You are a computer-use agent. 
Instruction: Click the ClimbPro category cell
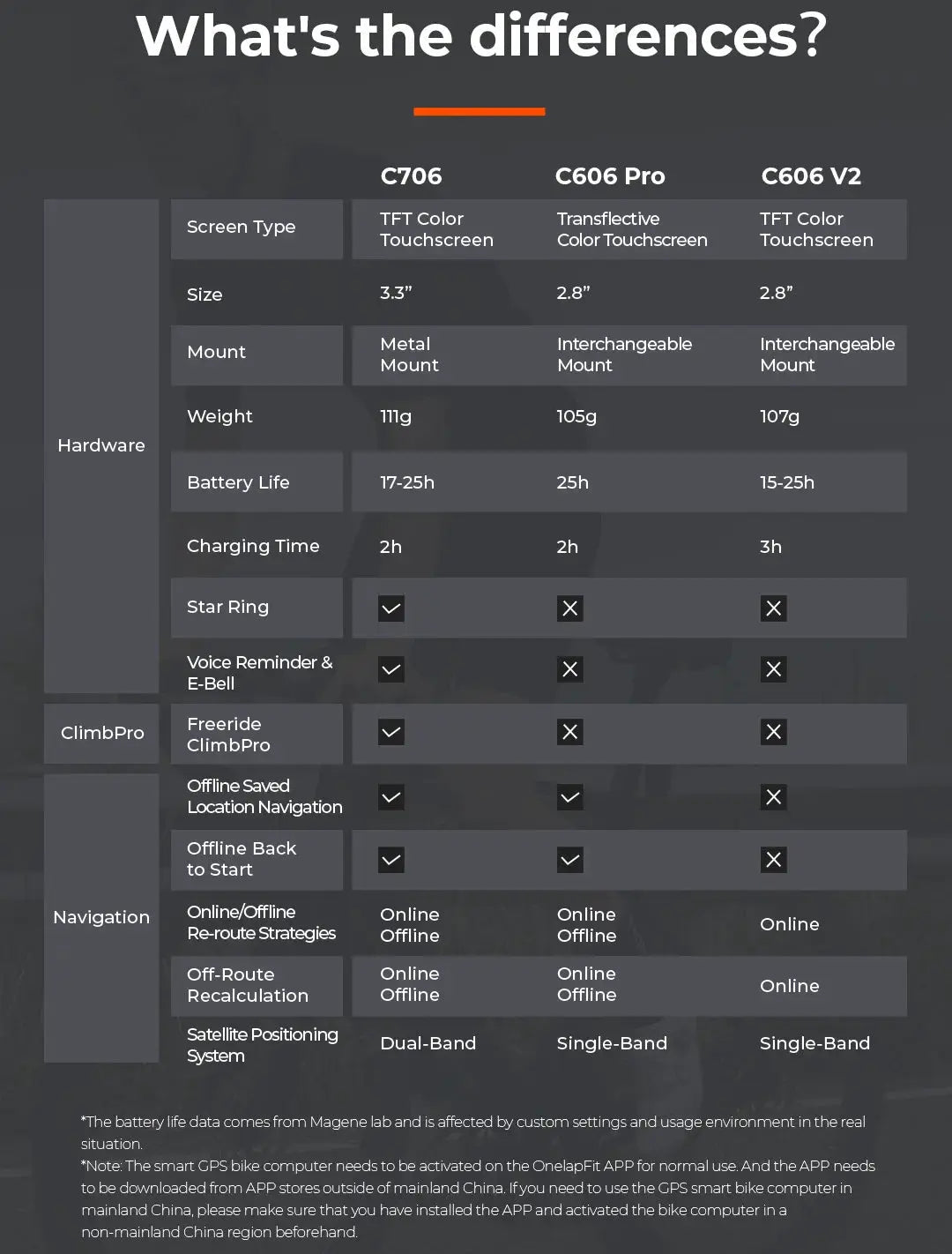point(101,733)
